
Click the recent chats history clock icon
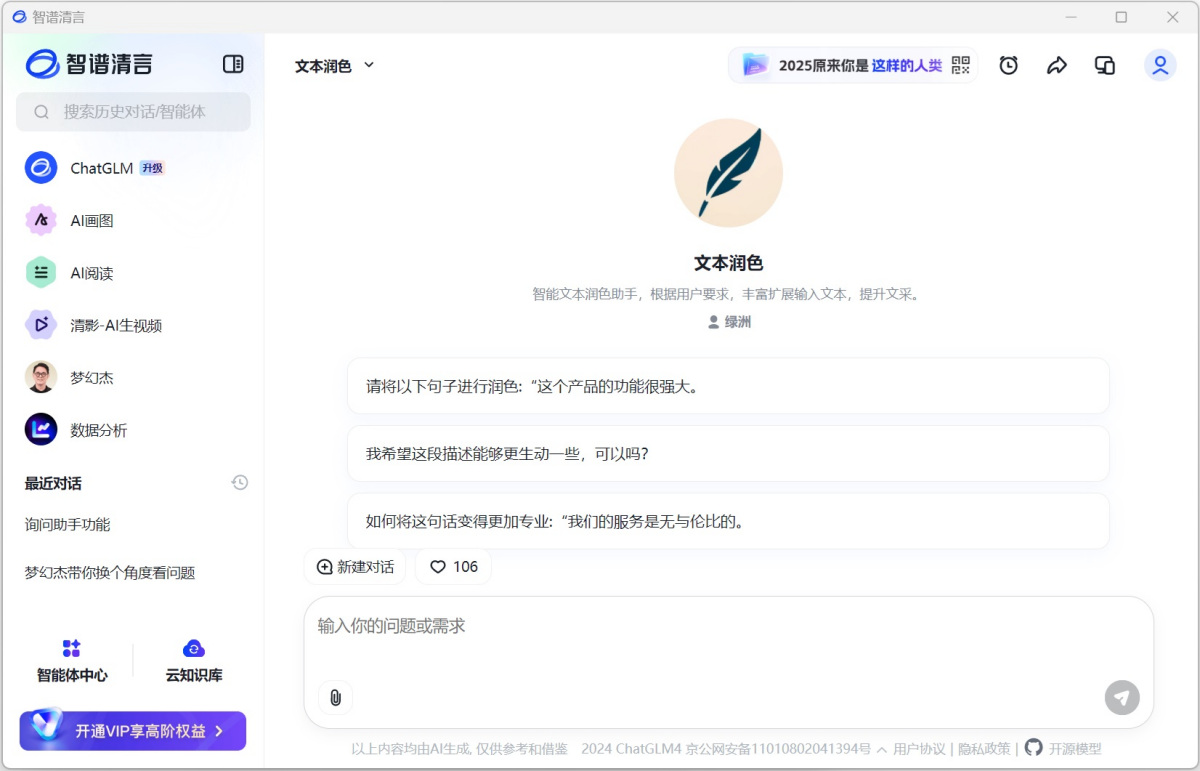tap(239, 483)
